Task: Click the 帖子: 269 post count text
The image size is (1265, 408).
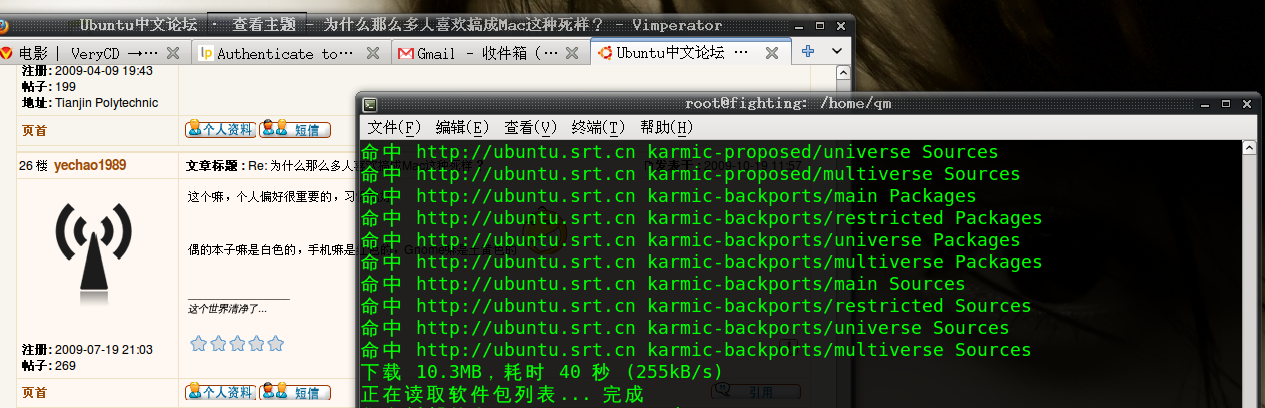Action: pyautogui.click(x=49, y=366)
